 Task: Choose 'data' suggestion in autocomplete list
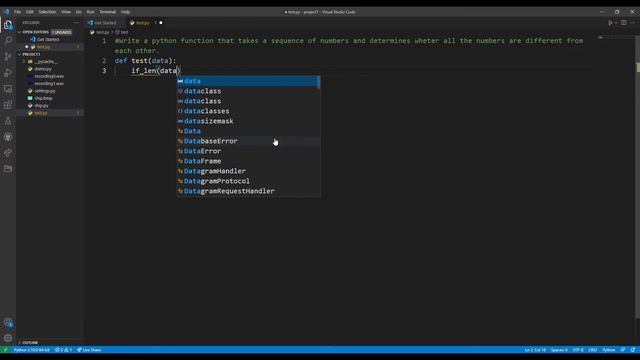coord(248,81)
